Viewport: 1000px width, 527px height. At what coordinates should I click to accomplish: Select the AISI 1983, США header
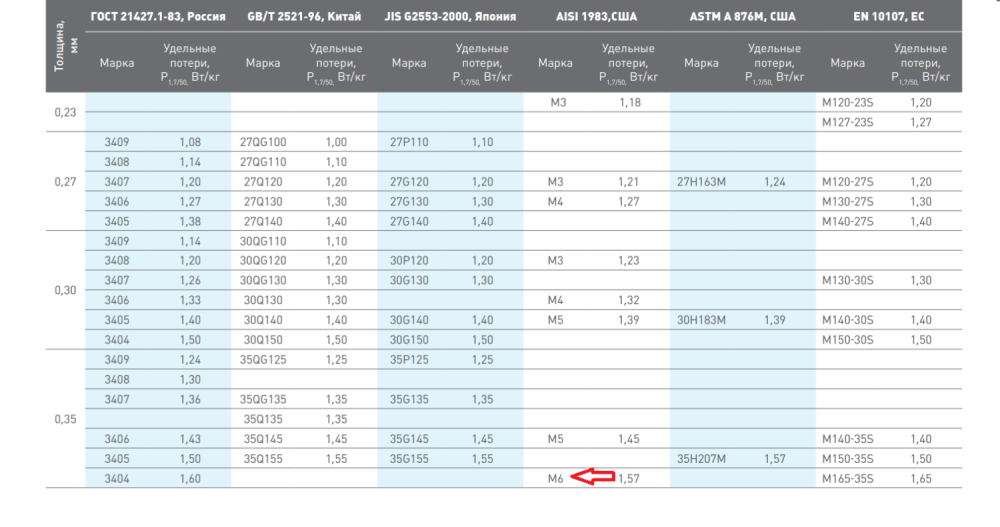pyautogui.click(x=595, y=17)
